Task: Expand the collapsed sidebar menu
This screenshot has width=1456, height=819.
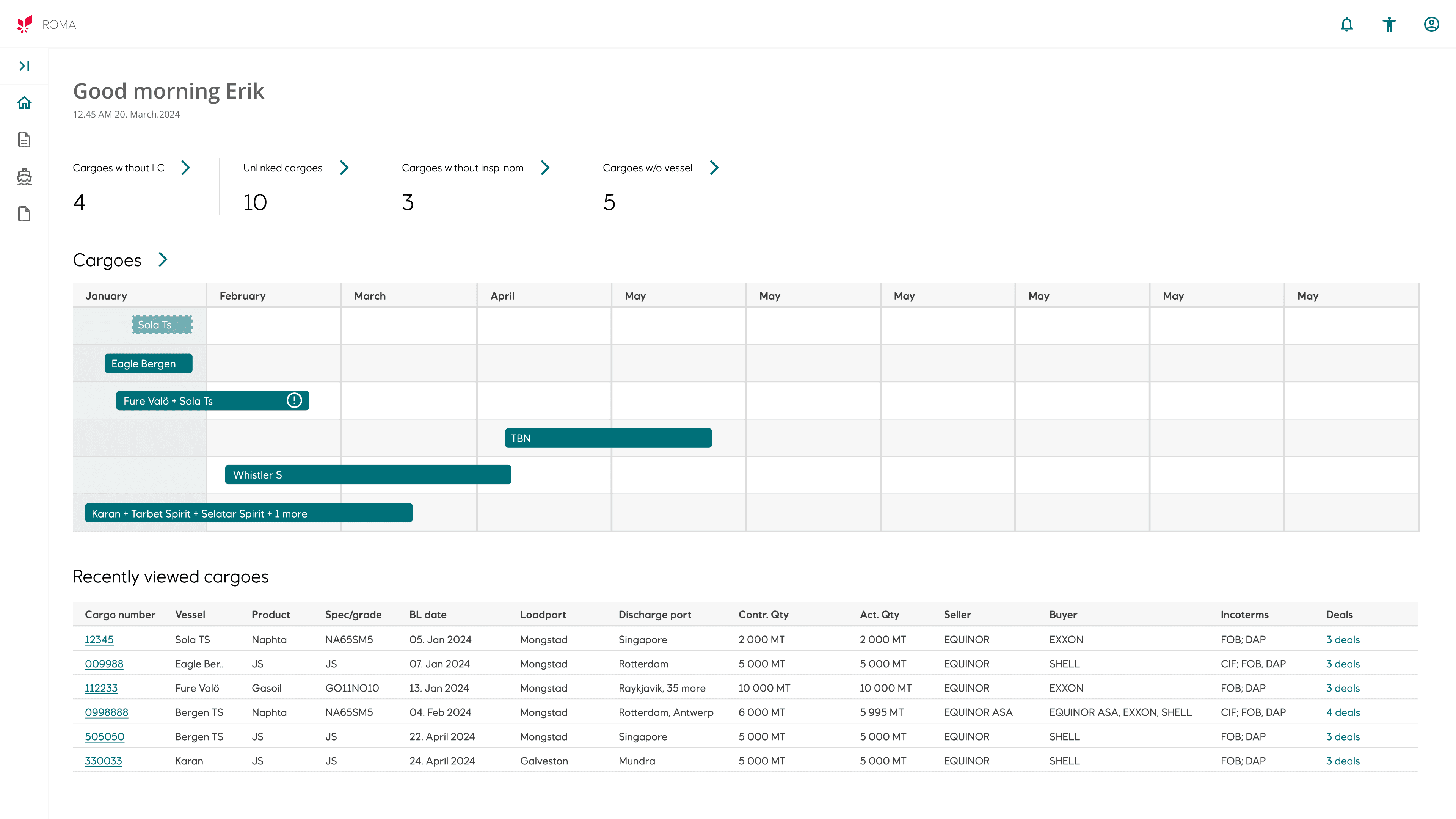Action: [x=24, y=66]
